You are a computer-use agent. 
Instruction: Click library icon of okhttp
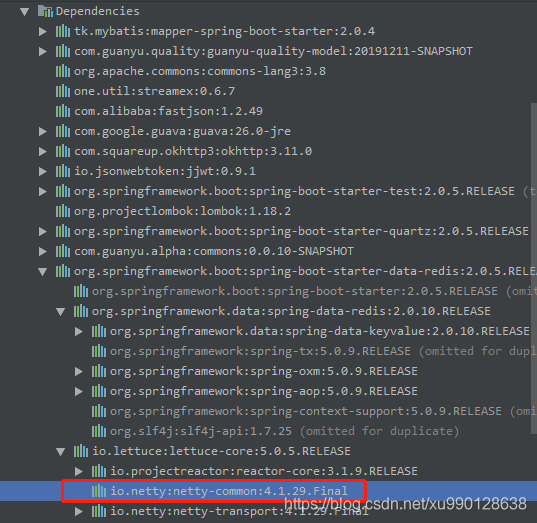[63, 151]
